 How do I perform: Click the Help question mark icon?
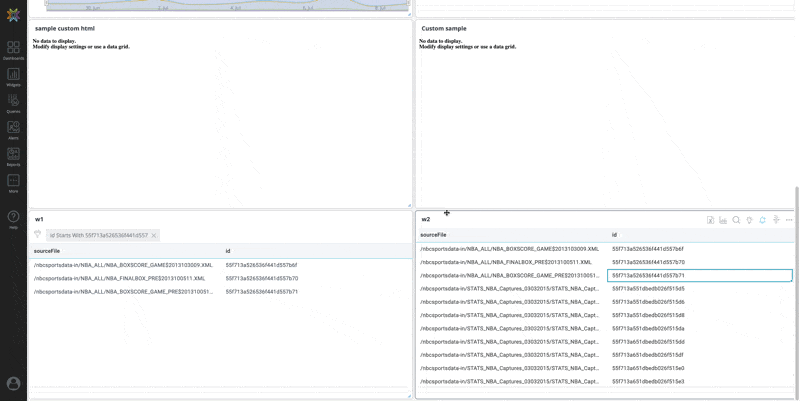click(13, 218)
